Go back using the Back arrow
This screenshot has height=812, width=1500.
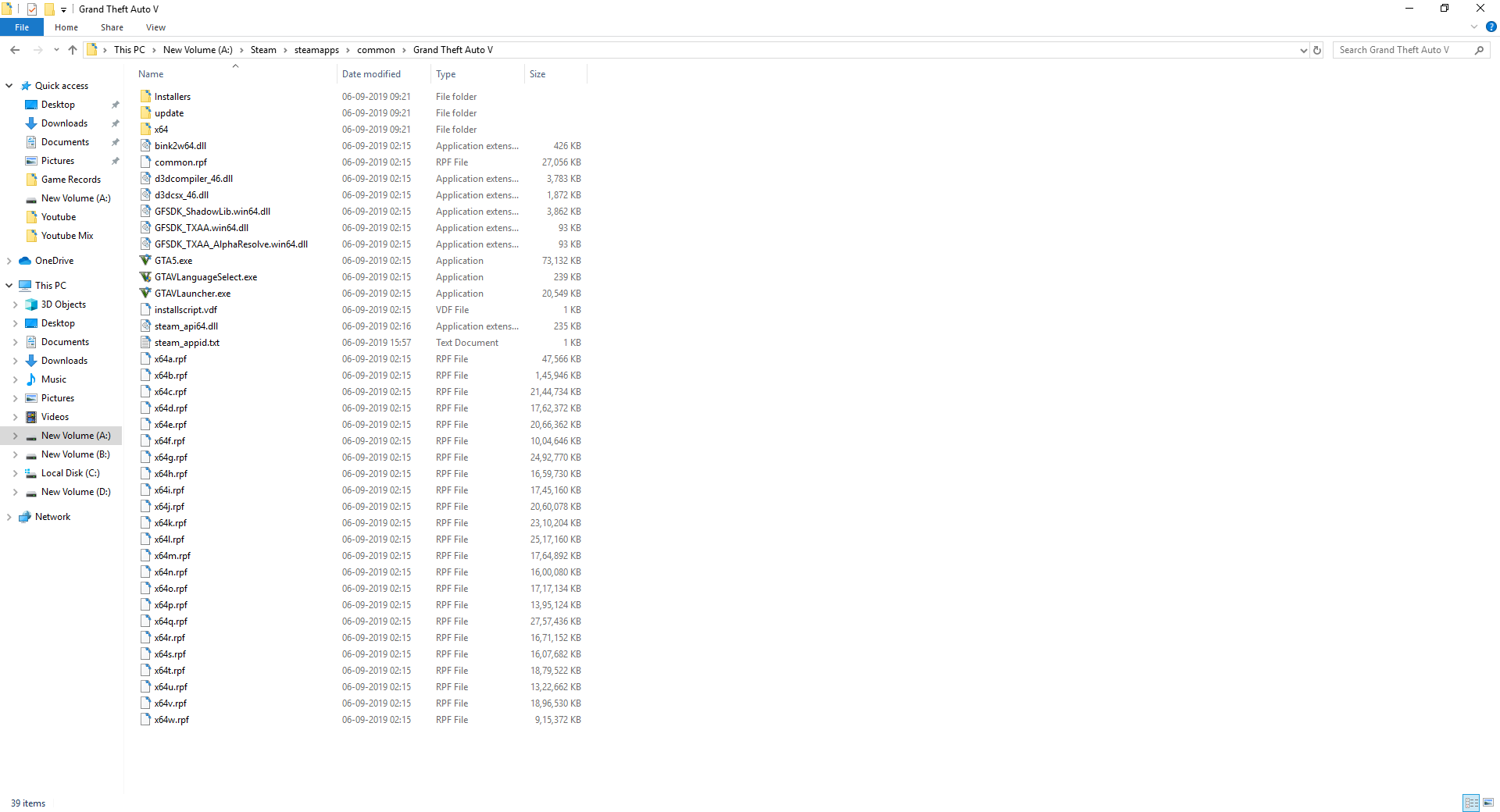(x=15, y=50)
